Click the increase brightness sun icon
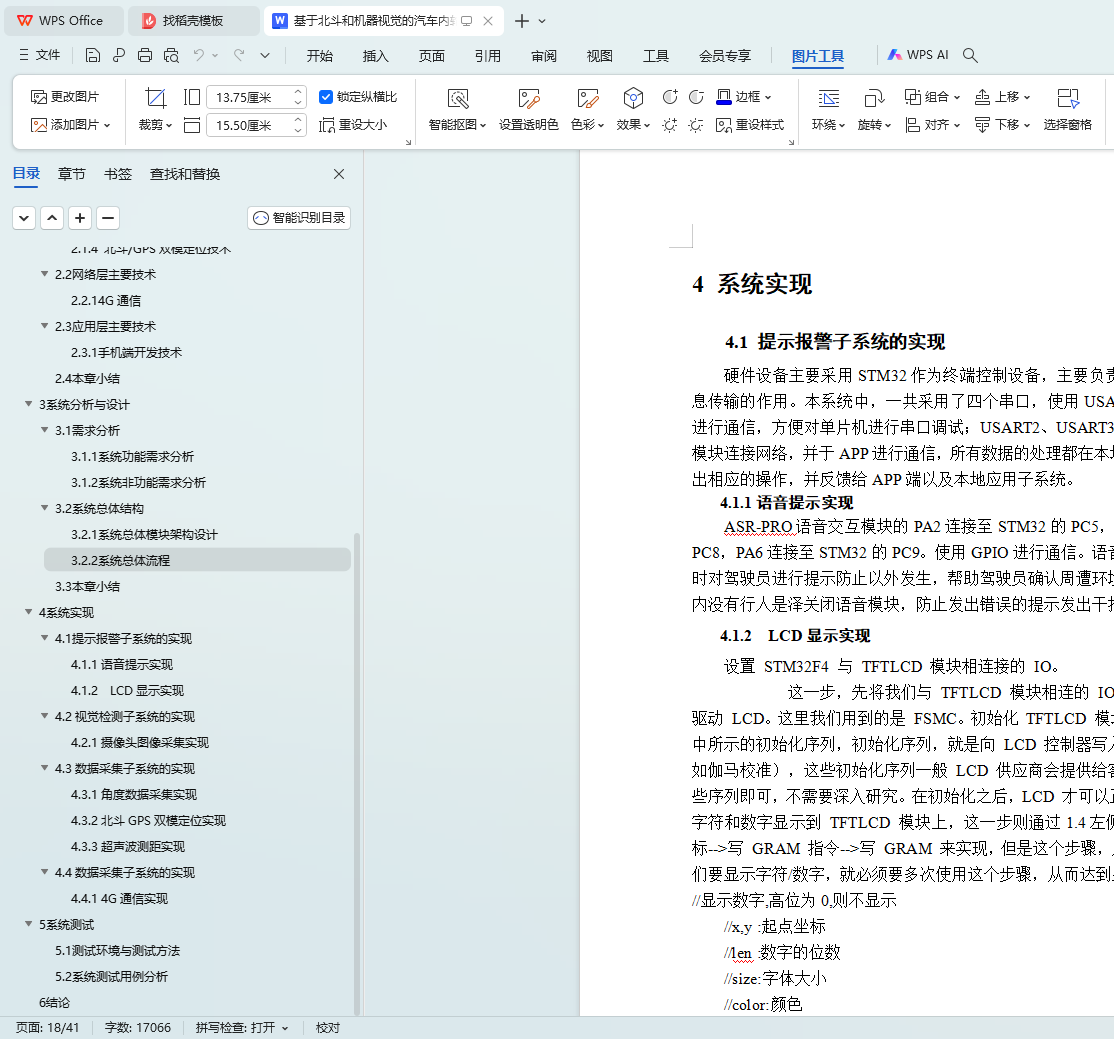The image size is (1114, 1039). click(669, 125)
